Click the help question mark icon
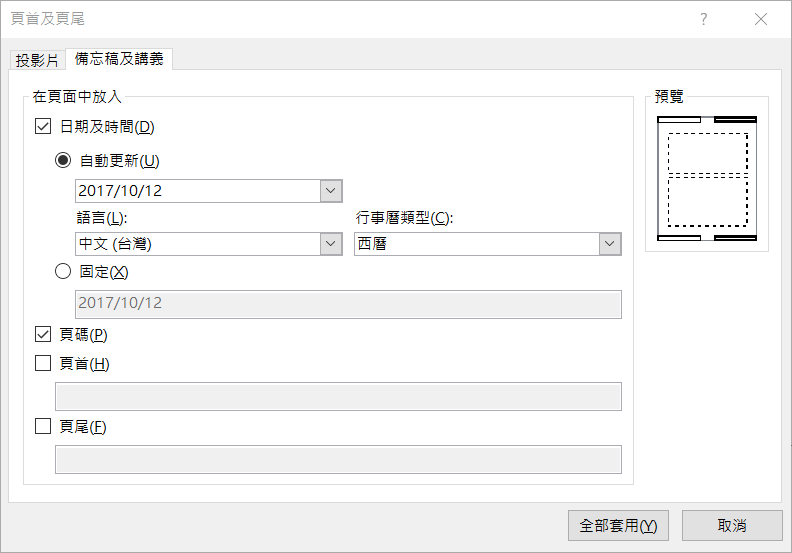The image size is (792, 553). point(704,20)
